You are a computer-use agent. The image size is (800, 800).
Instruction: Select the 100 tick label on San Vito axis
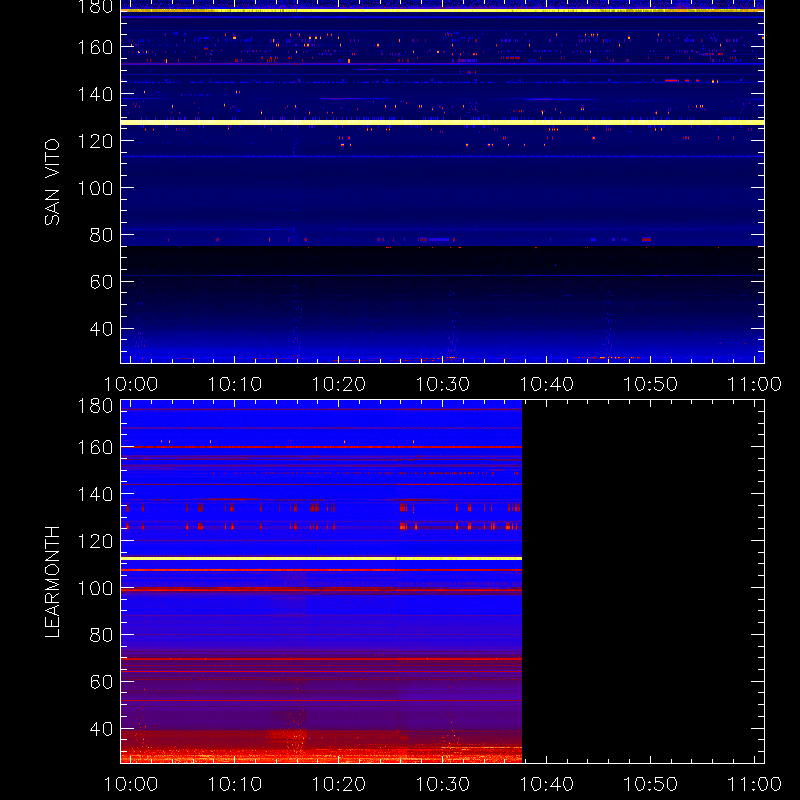[95, 188]
